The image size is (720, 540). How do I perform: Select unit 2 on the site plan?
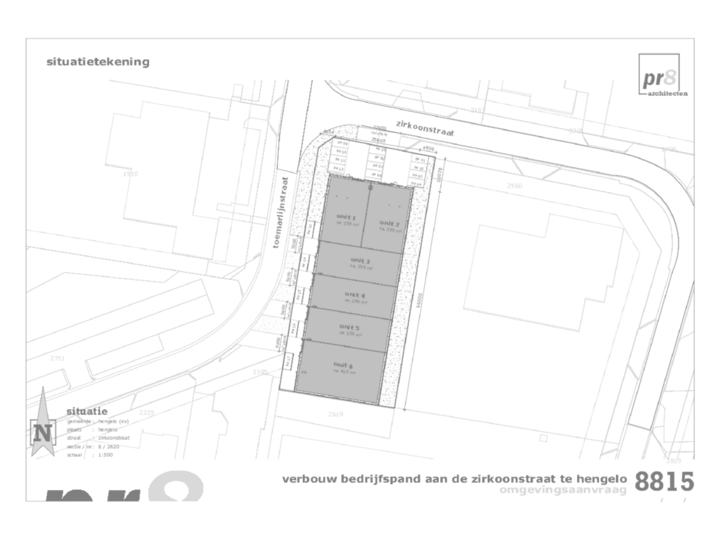click(389, 224)
